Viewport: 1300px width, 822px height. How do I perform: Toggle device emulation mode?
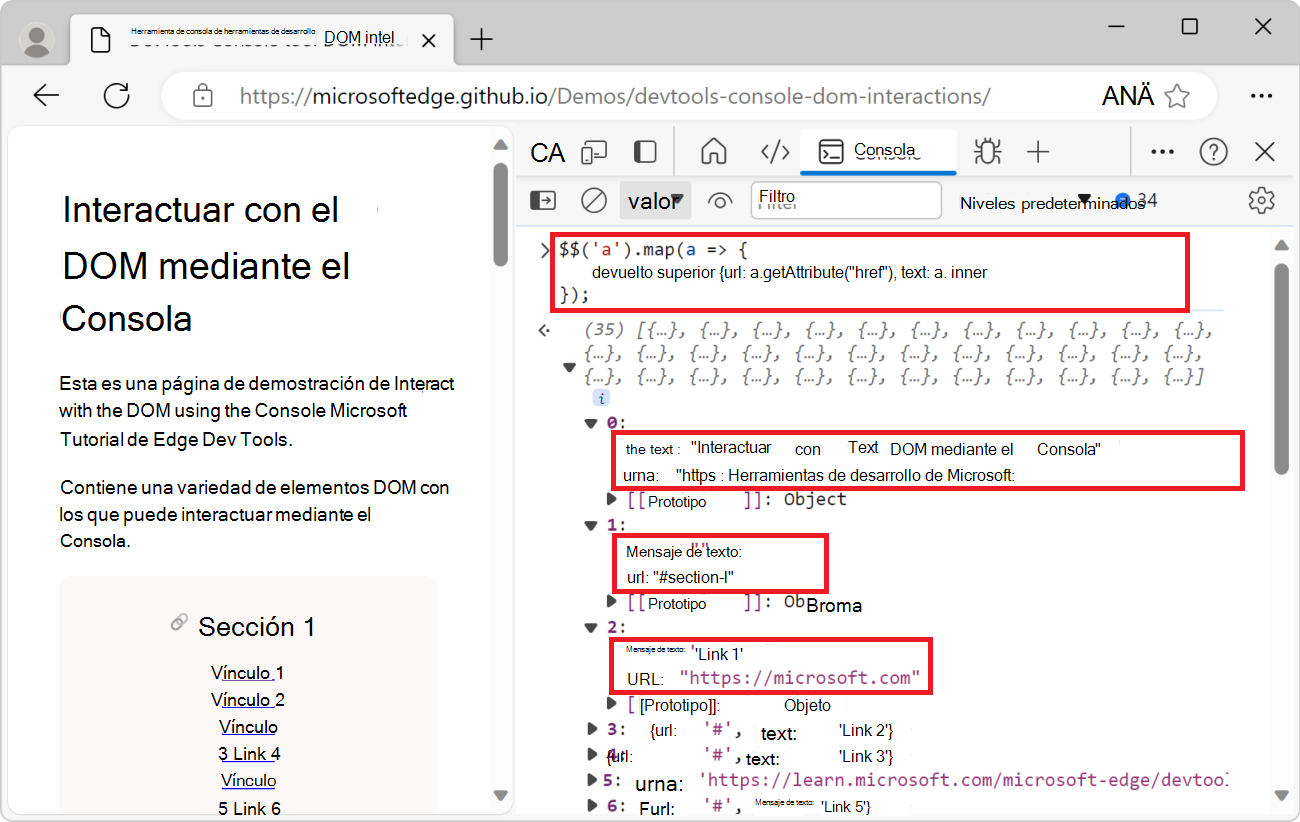point(594,152)
